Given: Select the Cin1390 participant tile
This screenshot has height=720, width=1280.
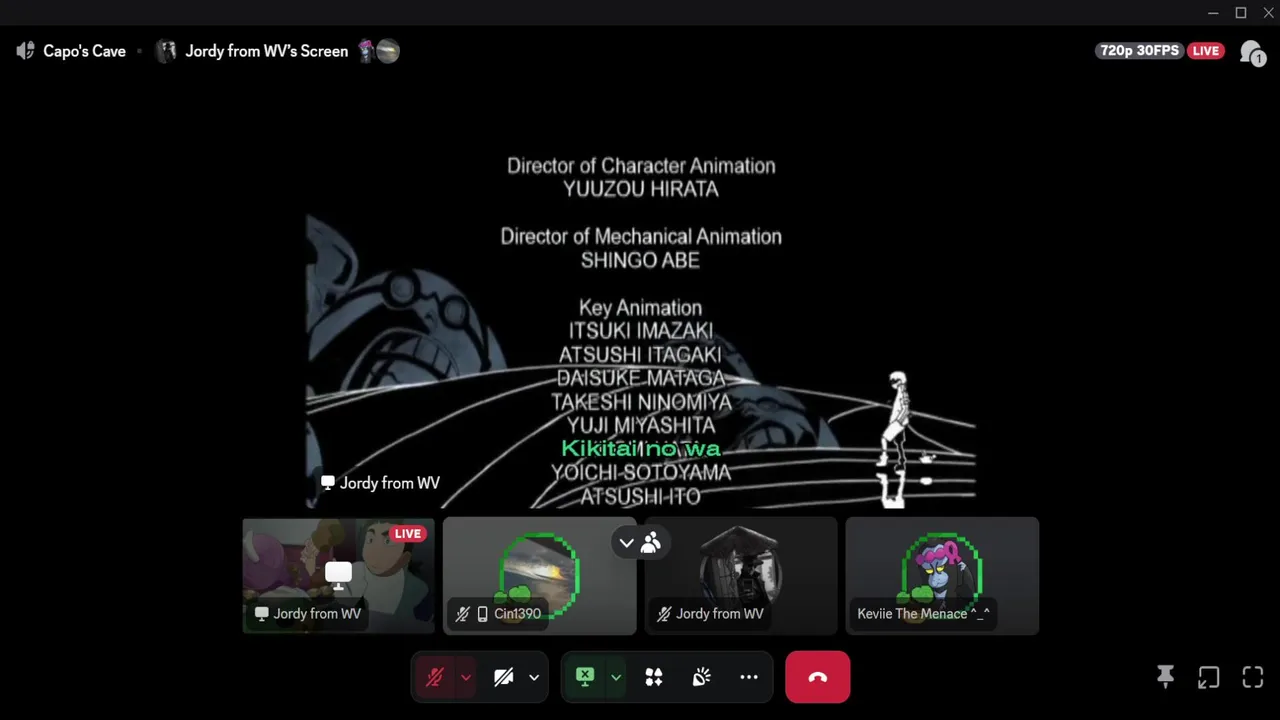Looking at the screenshot, I should pos(539,576).
